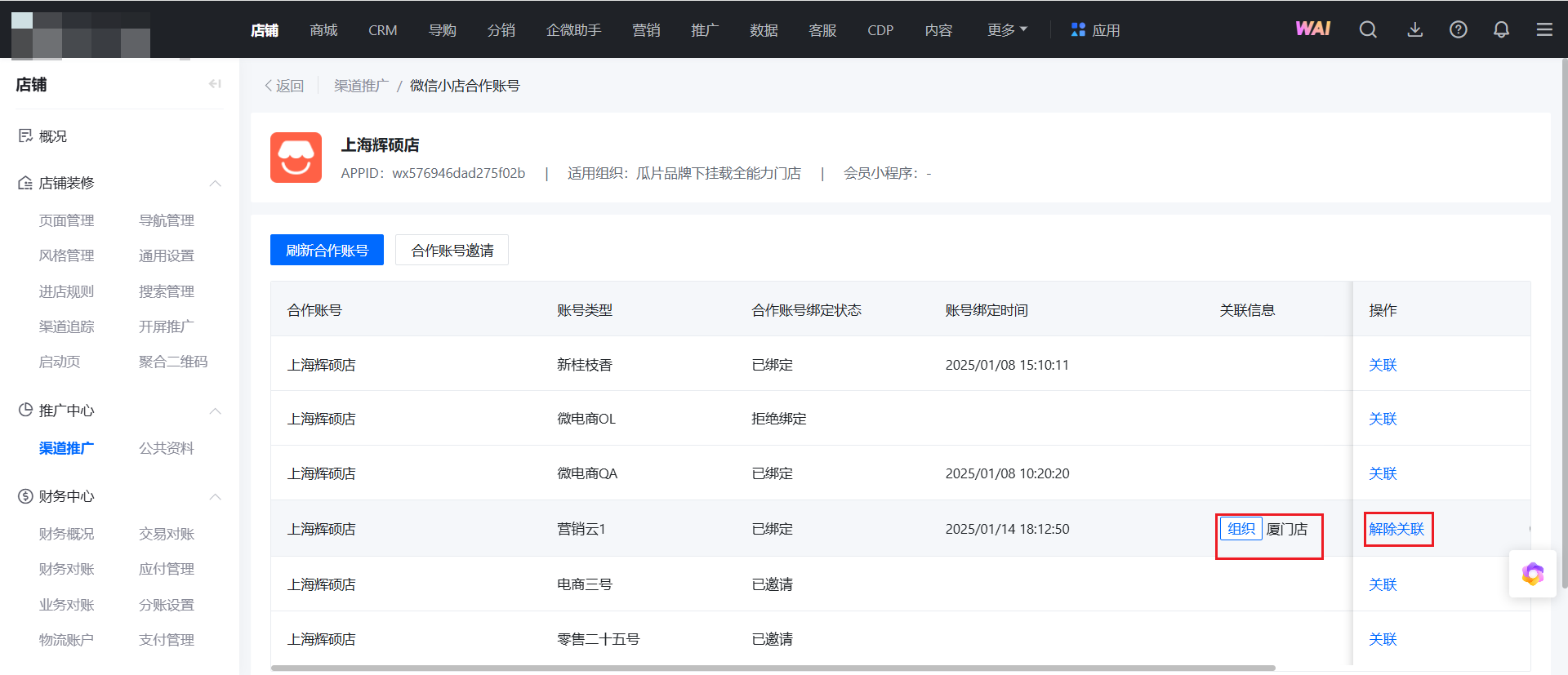Click the 刷新合作账号 button
This screenshot has height=675, width=1568.
[327, 251]
